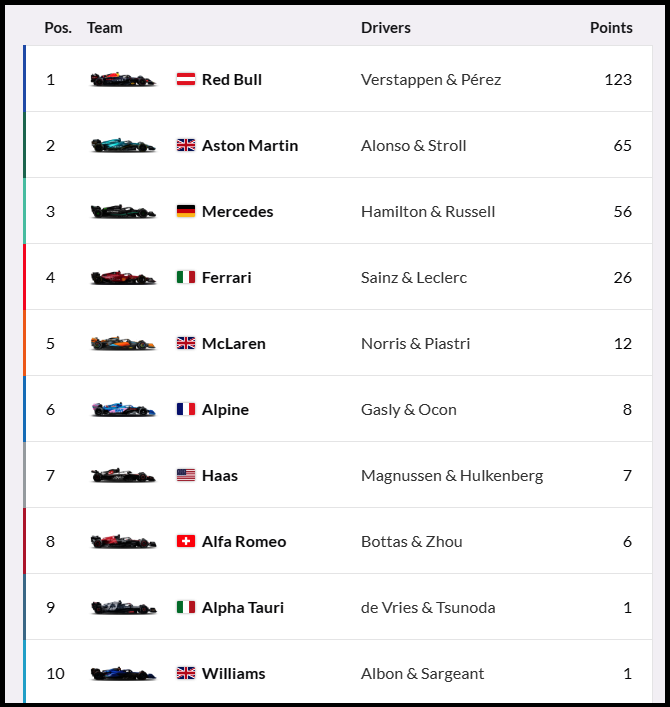Click the French flag next to Alpine
670x707 pixels.
tap(186, 409)
